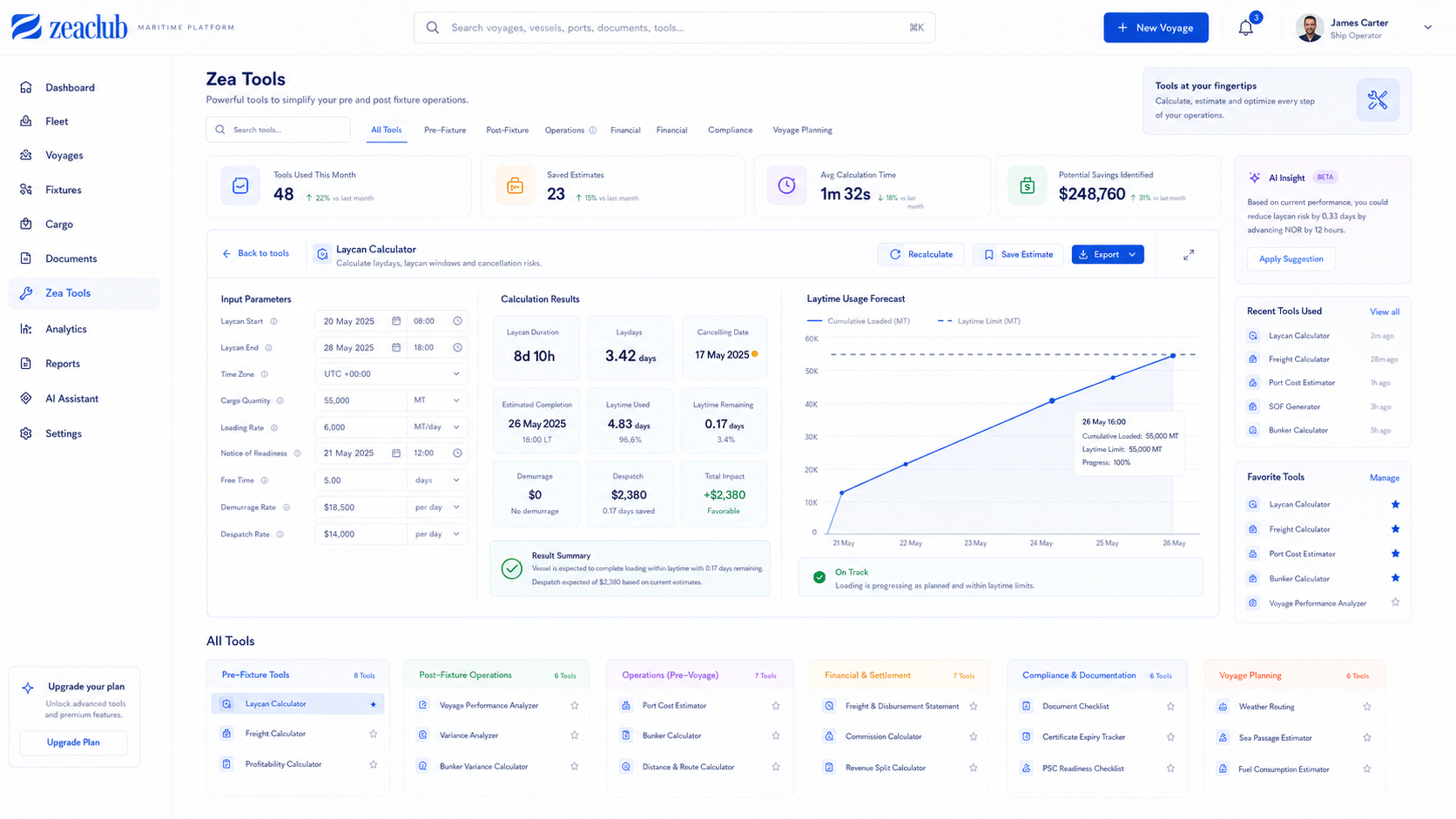Screen dimensions: 1456x819
Task: Open the Demurrage Rate per day dropdown
Action: coord(437,507)
